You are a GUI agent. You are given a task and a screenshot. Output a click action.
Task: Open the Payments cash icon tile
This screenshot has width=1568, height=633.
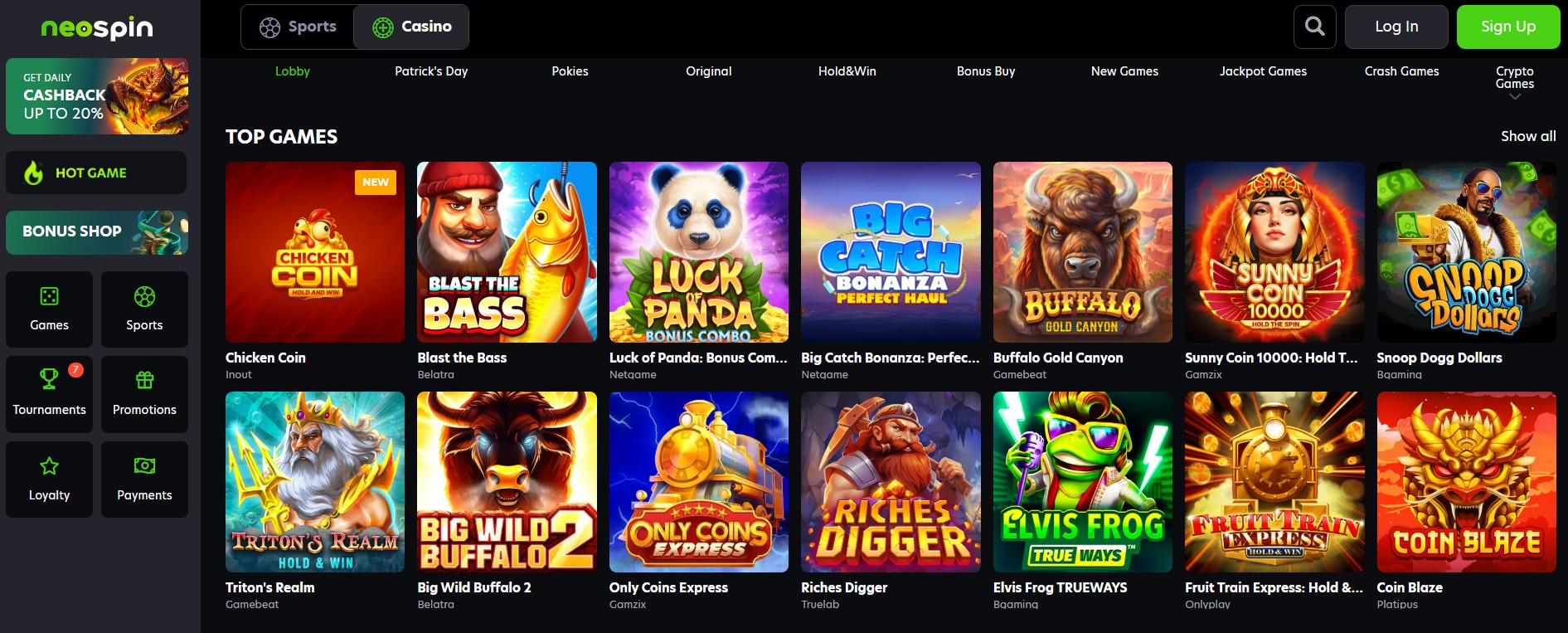pos(144,480)
